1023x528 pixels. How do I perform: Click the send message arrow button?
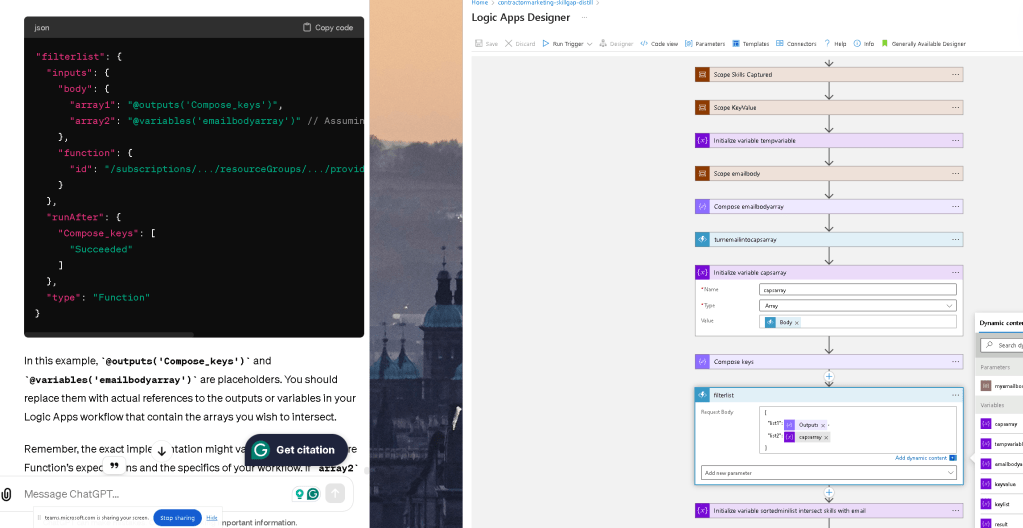pyautogui.click(x=335, y=493)
